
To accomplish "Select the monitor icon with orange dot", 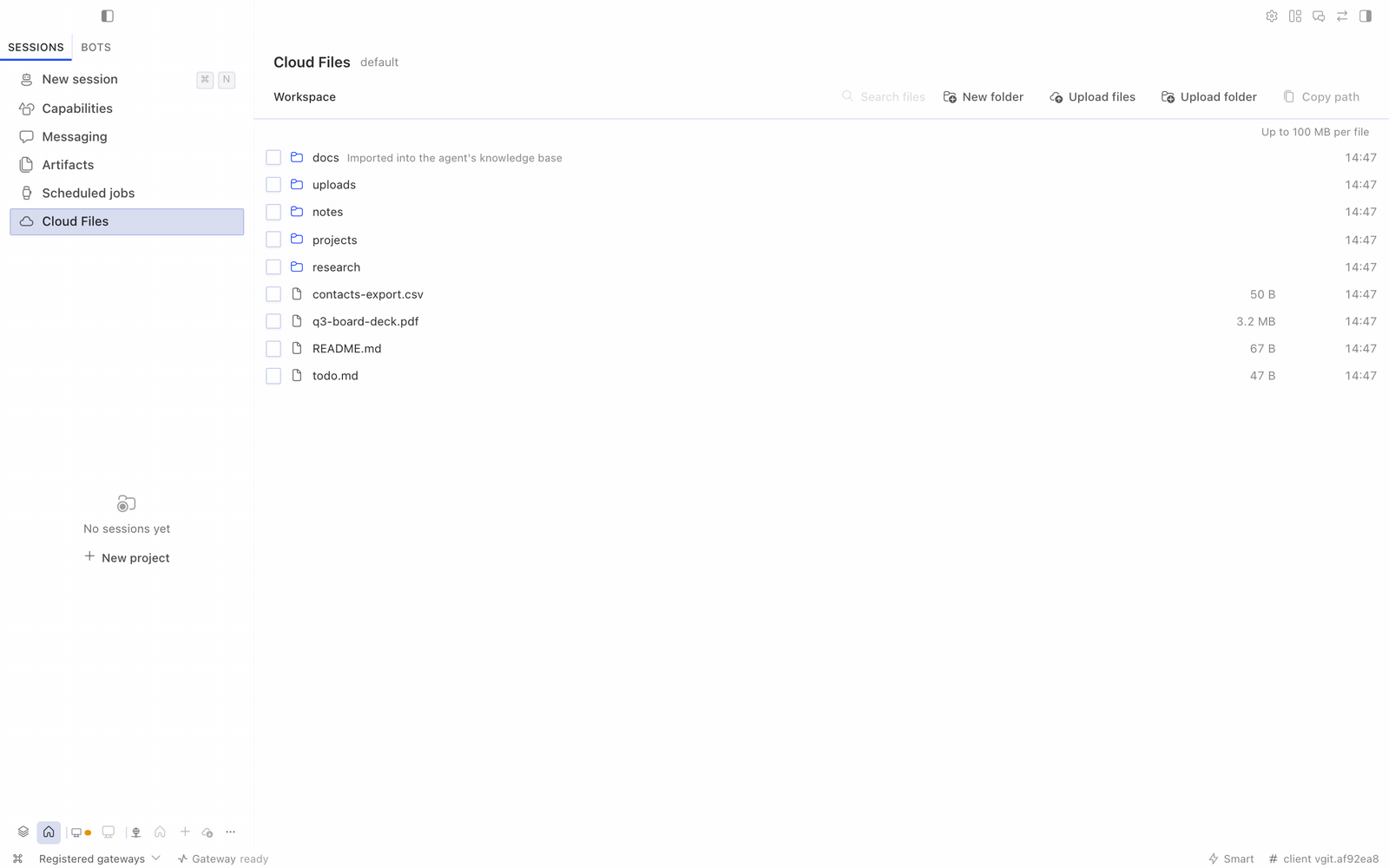I will (81, 832).
